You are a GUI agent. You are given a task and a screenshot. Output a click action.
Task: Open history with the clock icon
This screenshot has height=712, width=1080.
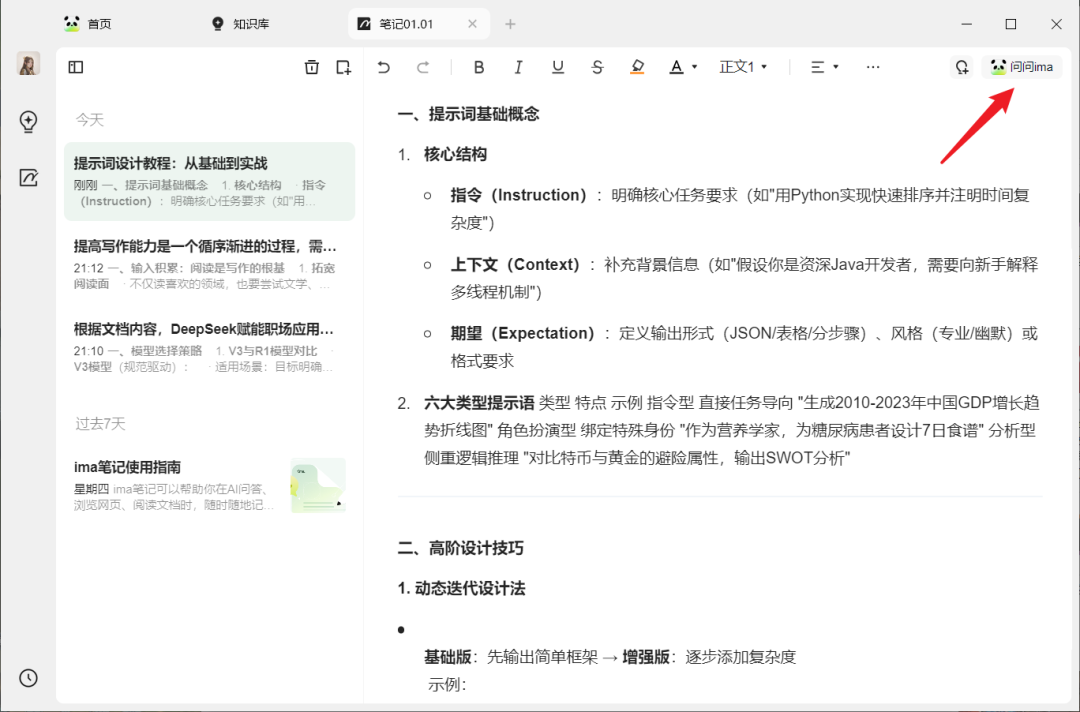28,677
